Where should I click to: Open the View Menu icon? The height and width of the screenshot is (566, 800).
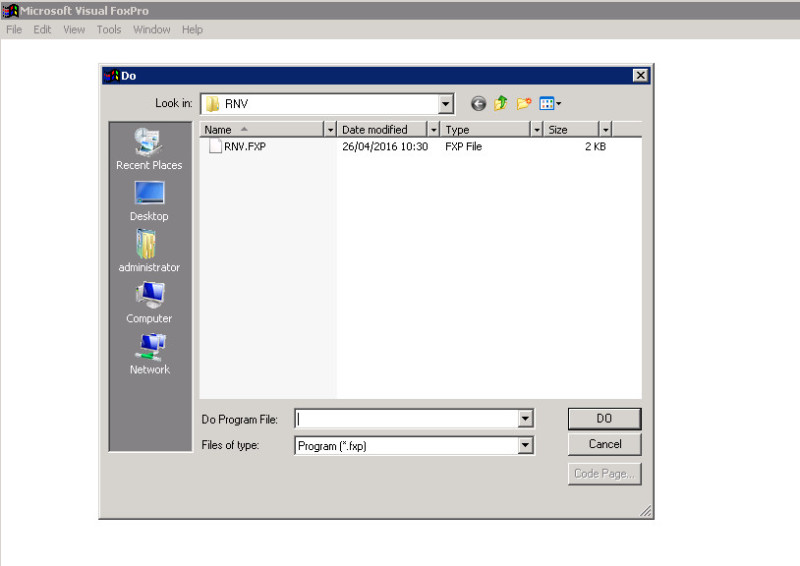coord(550,104)
